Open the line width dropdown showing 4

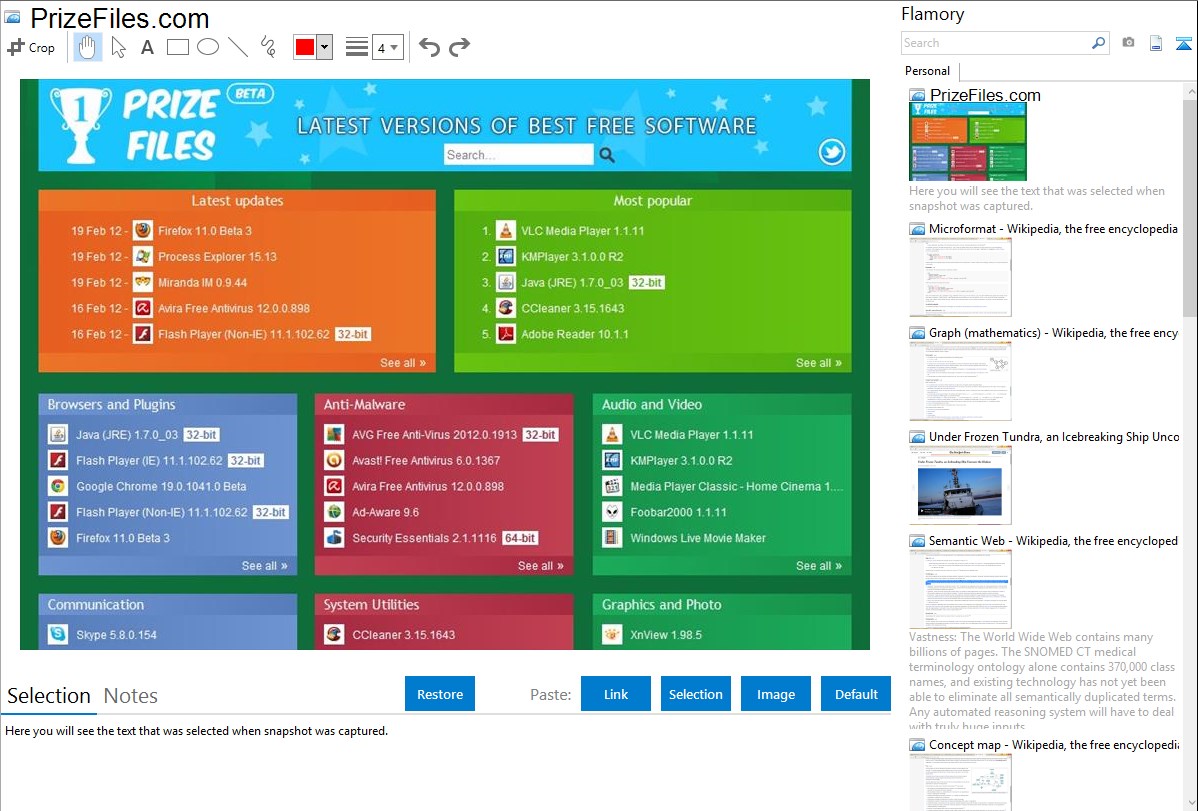pyautogui.click(x=387, y=47)
